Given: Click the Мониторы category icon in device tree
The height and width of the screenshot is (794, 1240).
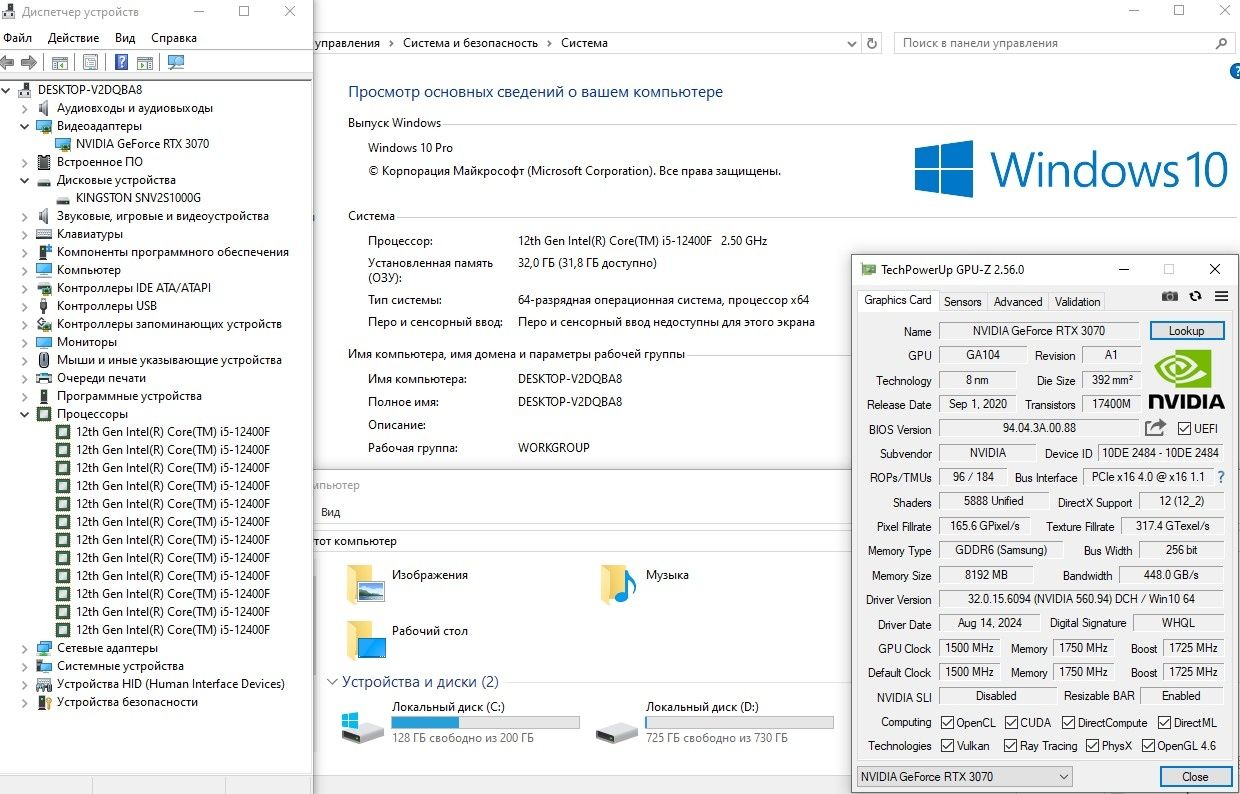Looking at the screenshot, I should coord(44,342).
